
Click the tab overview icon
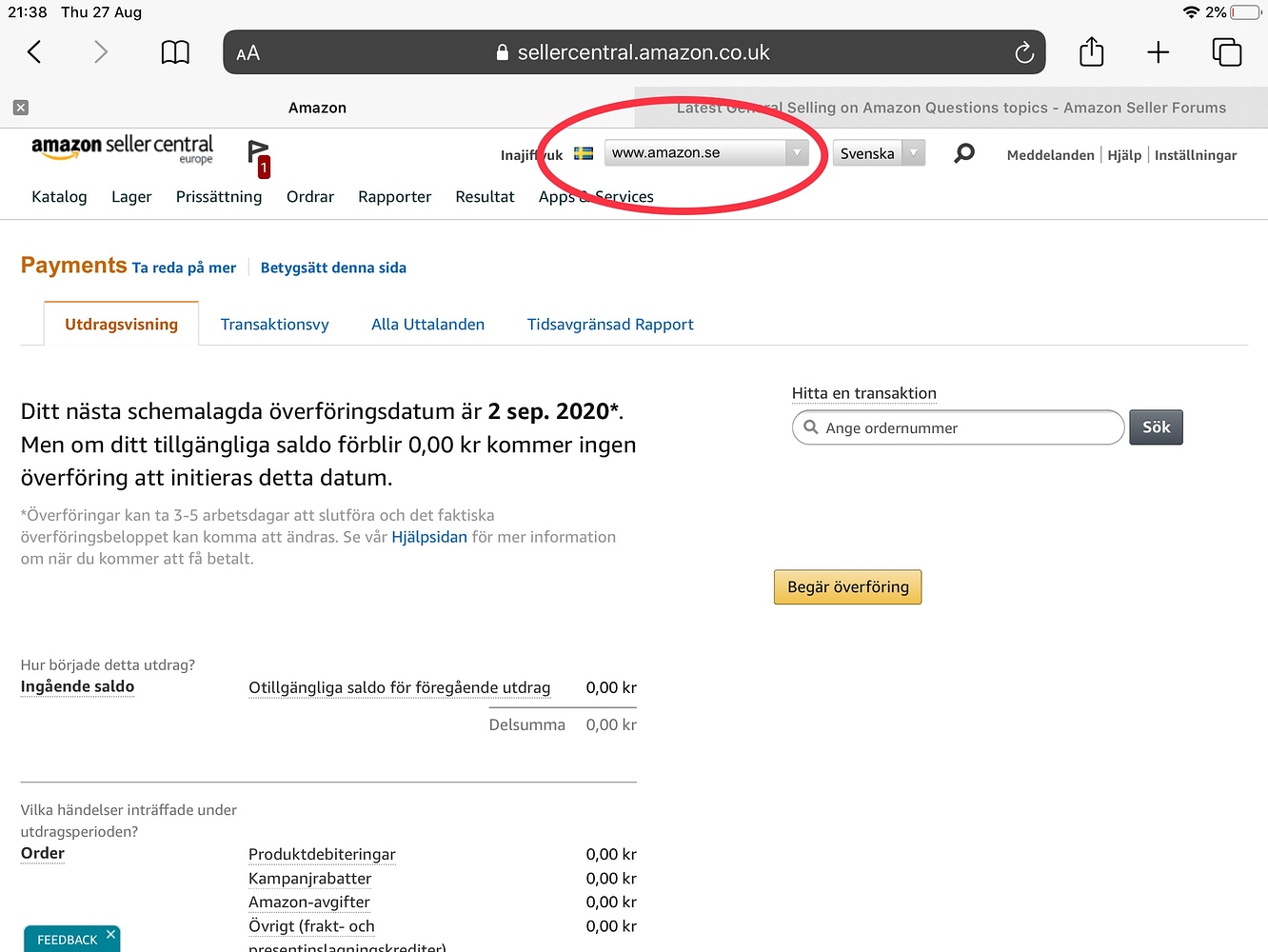coord(1227,52)
